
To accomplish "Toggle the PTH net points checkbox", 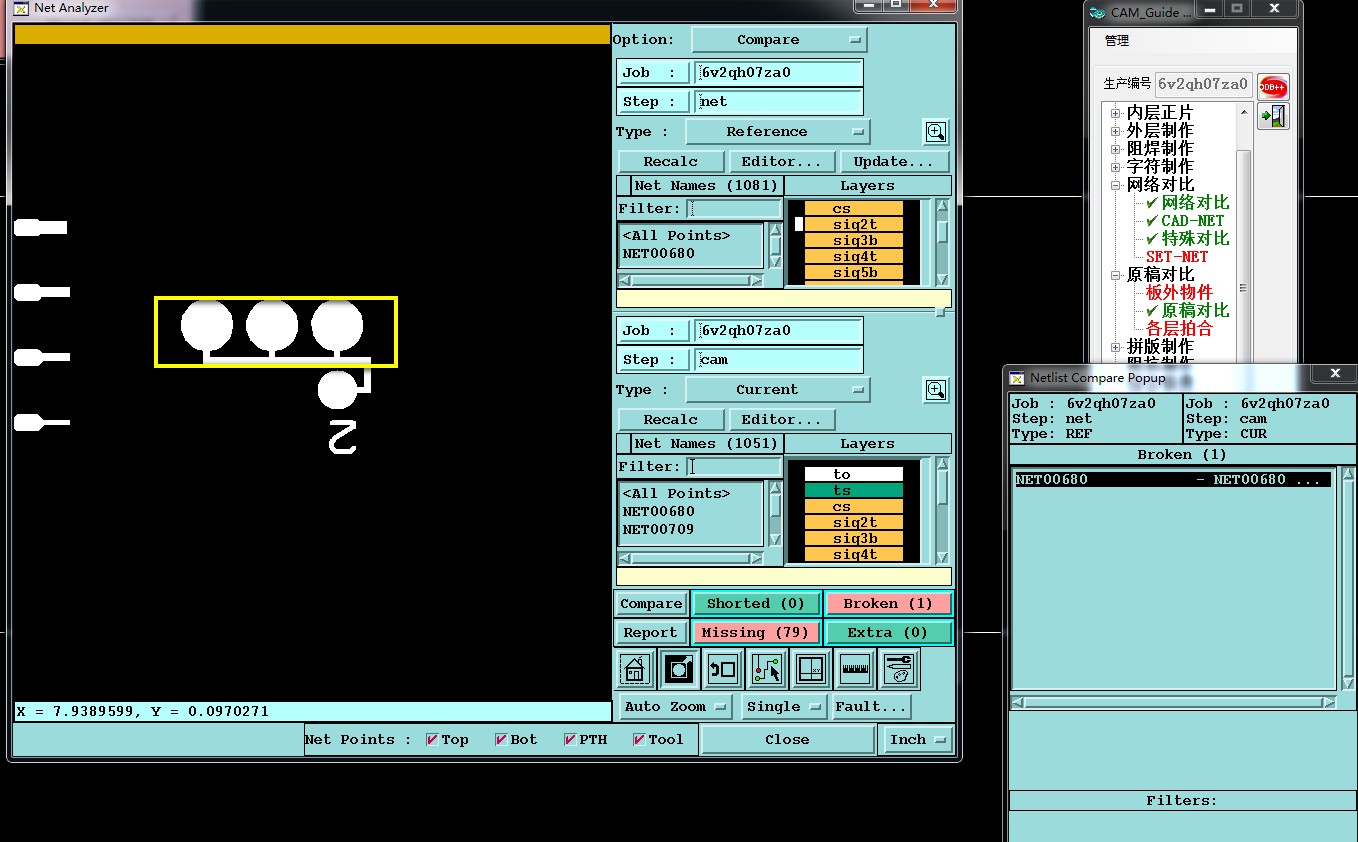I will pos(570,740).
